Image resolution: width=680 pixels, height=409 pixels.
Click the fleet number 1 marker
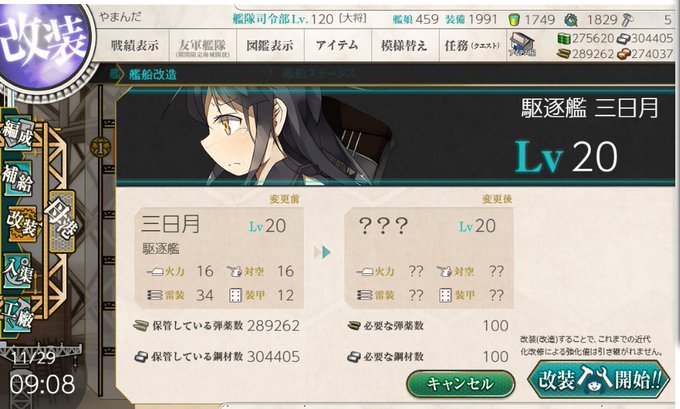click(x=101, y=148)
